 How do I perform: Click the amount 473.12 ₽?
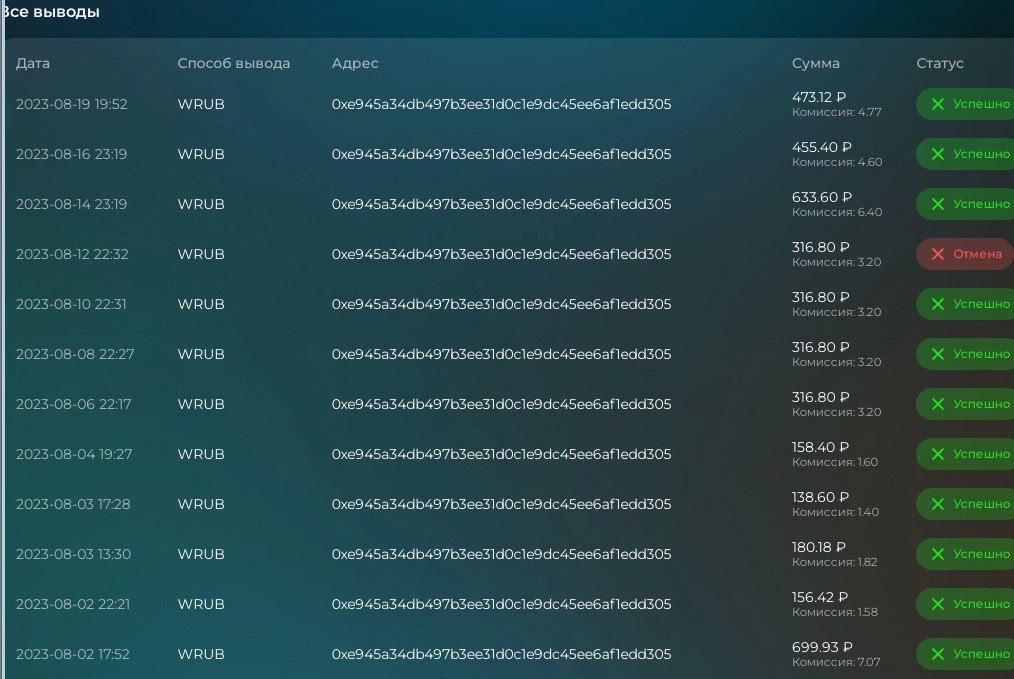coord(819,97)
